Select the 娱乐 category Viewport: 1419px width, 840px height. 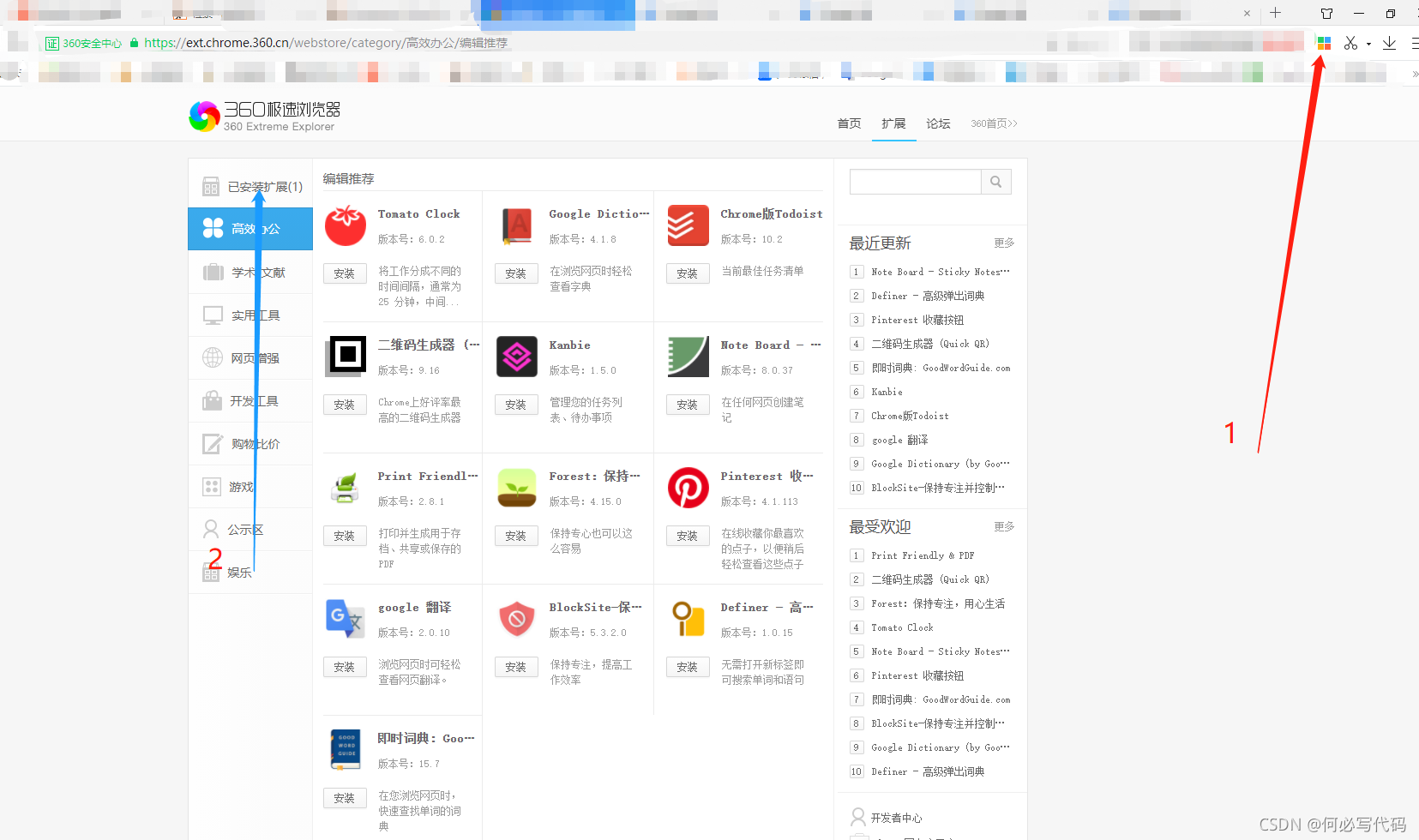[x=250, y=573]
